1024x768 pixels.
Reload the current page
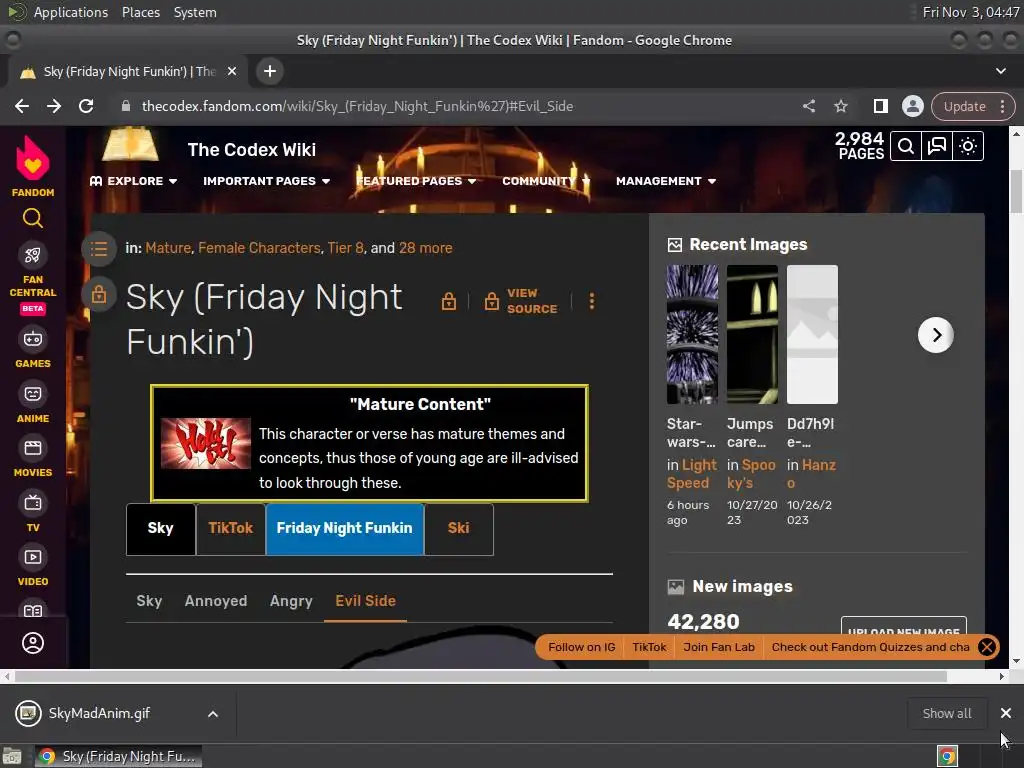click(86, 106)
